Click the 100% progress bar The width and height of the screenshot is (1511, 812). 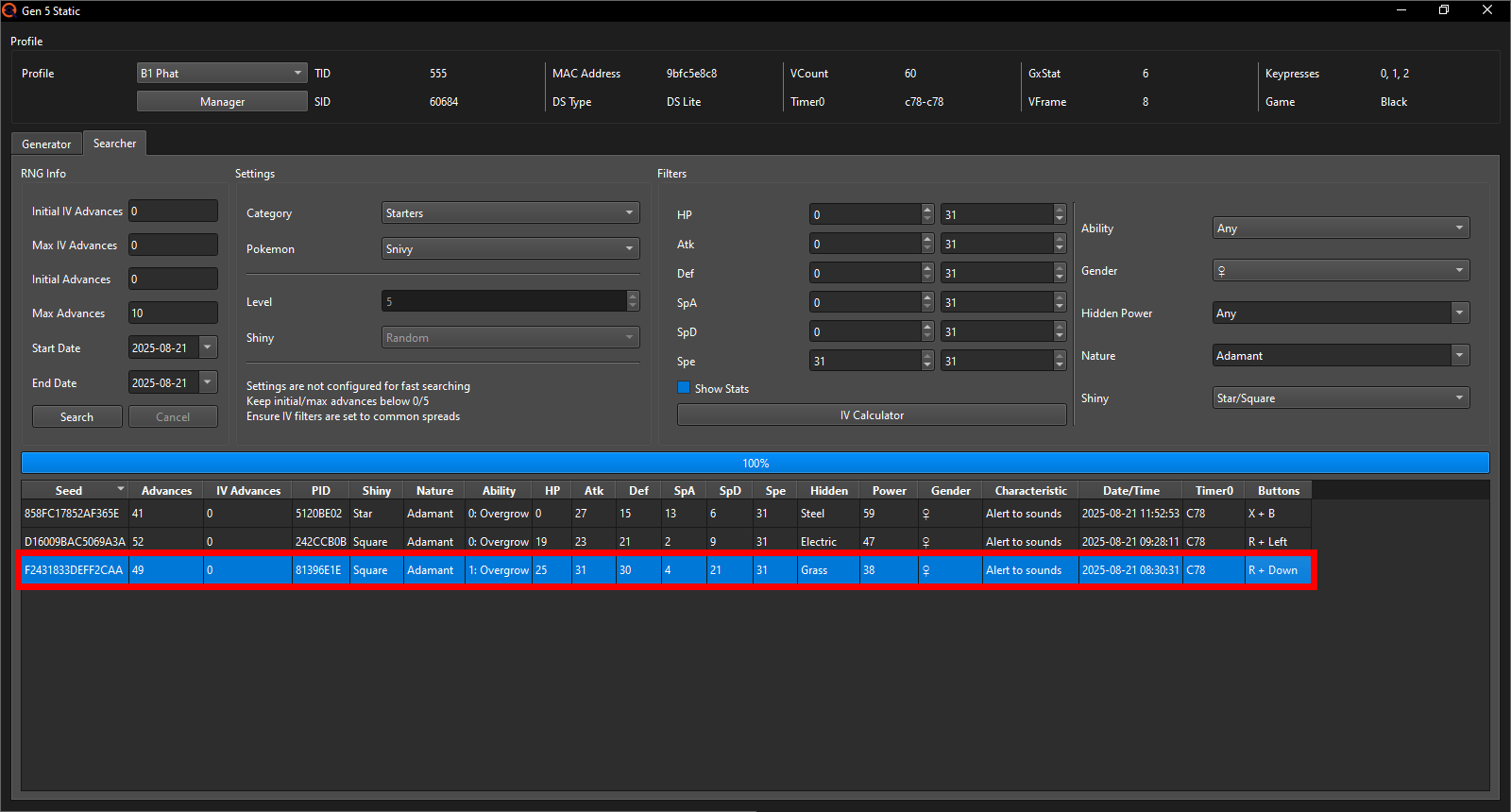(755, 464)
